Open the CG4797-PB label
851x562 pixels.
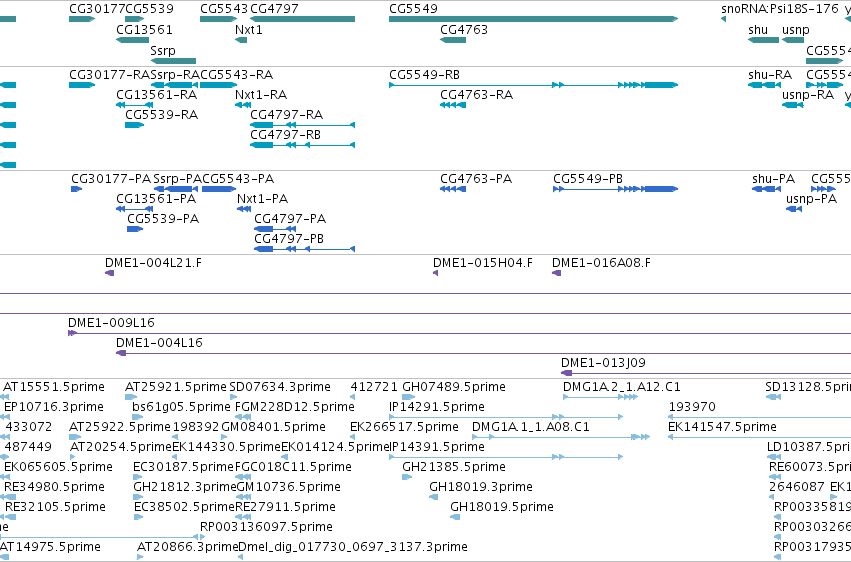point(289,239)
